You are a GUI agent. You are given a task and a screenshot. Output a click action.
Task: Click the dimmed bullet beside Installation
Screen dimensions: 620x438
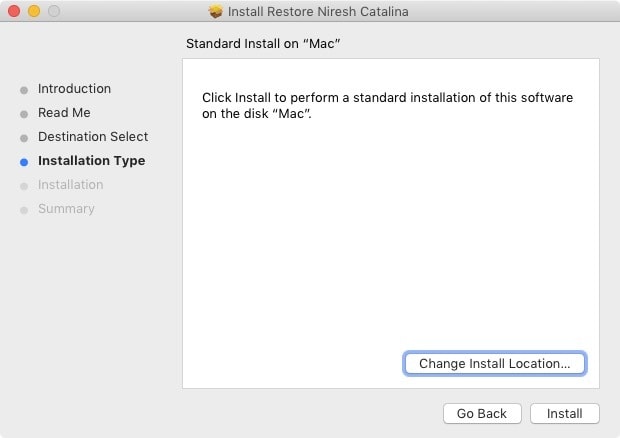coord(24,186)
